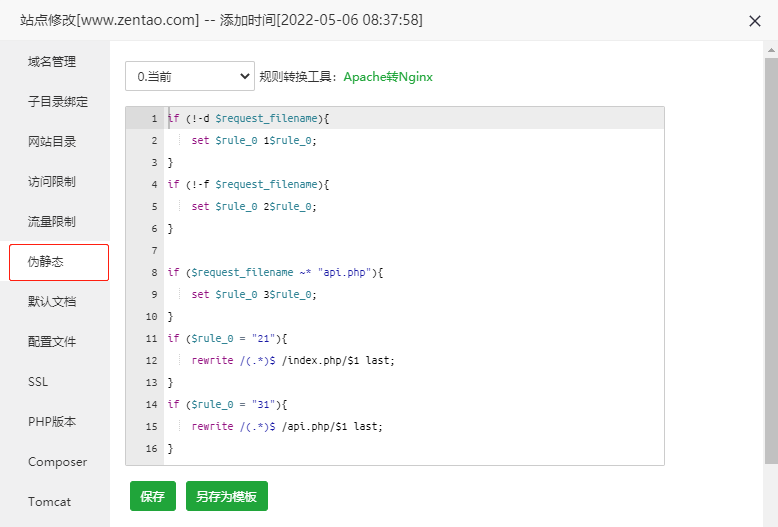Screen dimensions: 778x527
Task: Select the 伪静态 tab
Action: (x=58, y=262)
